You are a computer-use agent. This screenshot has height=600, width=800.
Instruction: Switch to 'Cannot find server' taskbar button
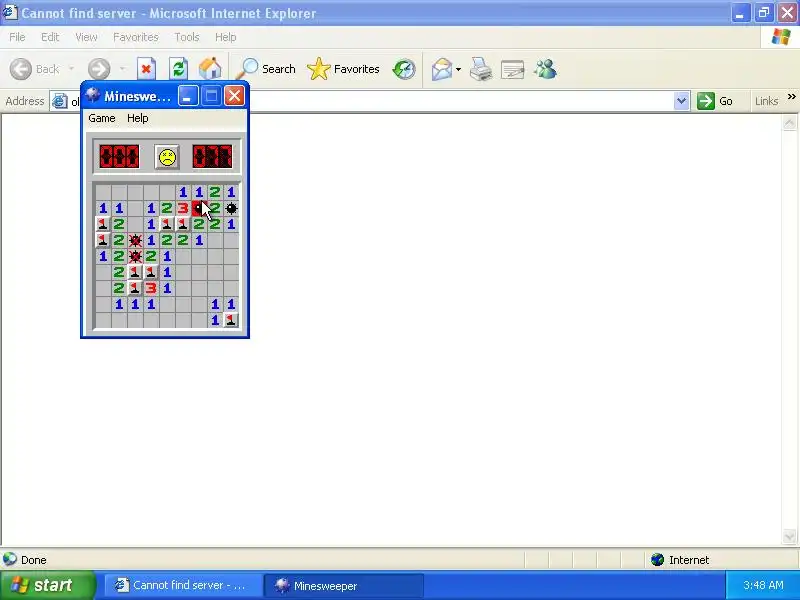(x=183, y=585)
